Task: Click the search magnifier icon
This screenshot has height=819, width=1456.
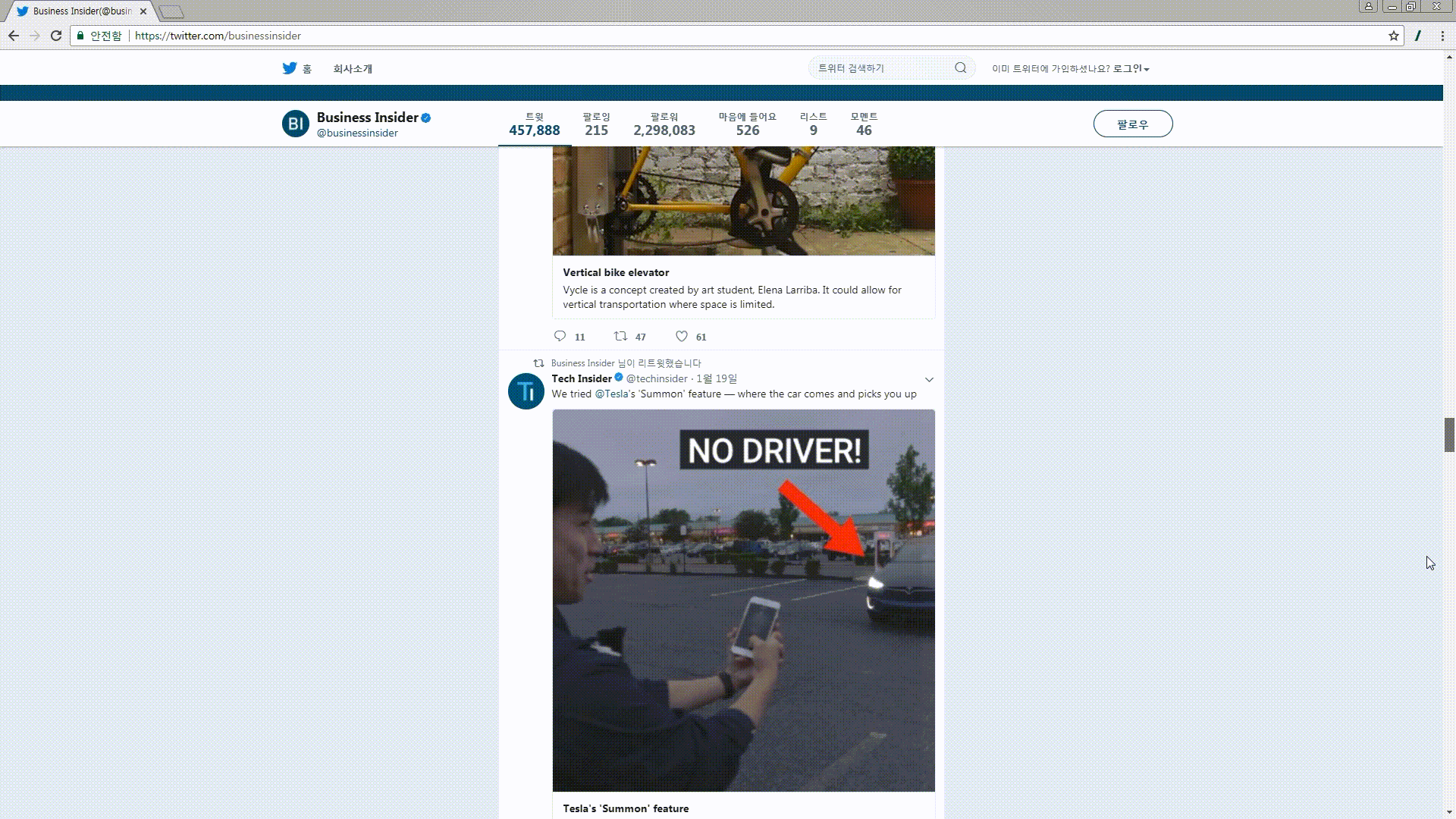Action: [960, 68]
